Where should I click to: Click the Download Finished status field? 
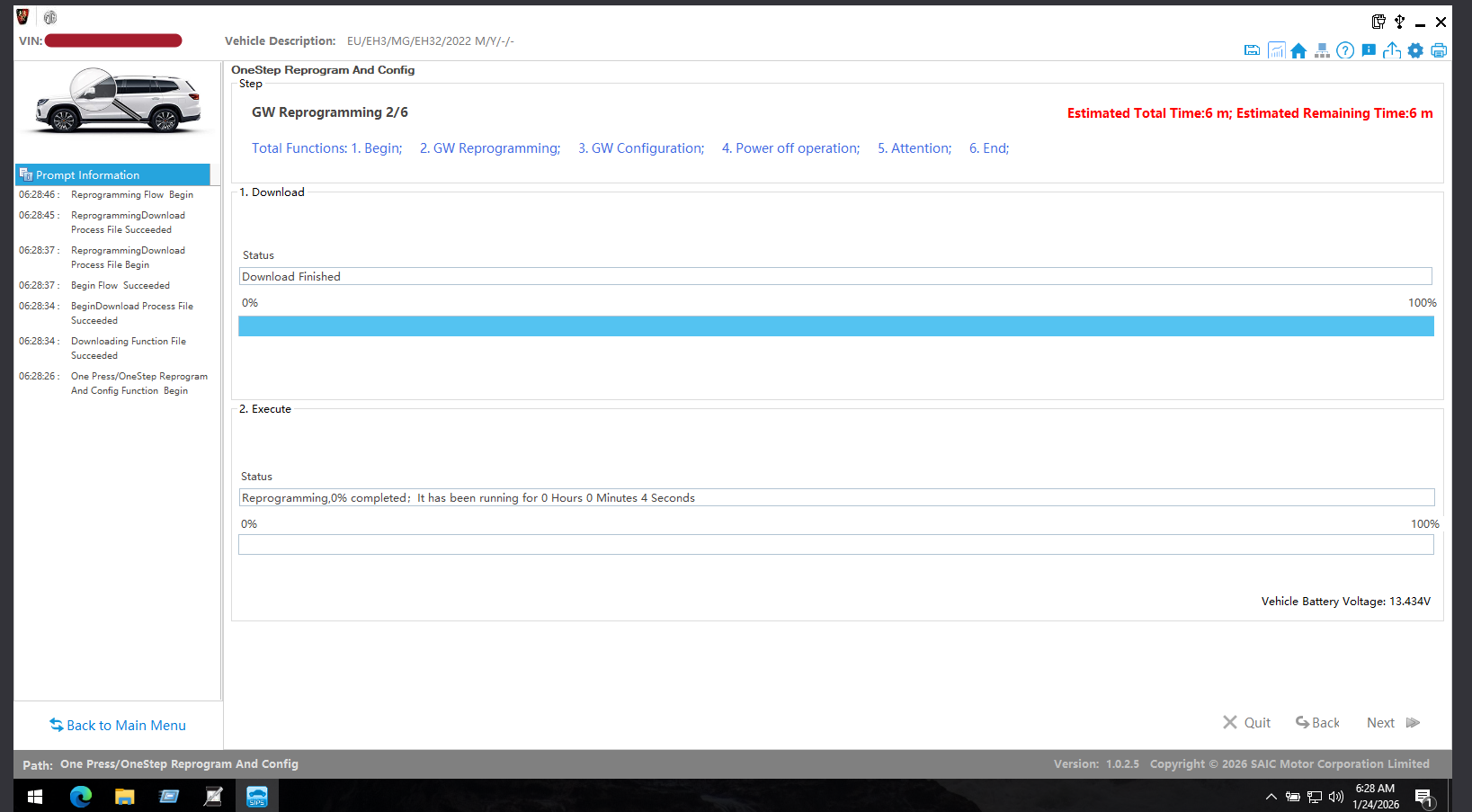(x=835, y=276)
